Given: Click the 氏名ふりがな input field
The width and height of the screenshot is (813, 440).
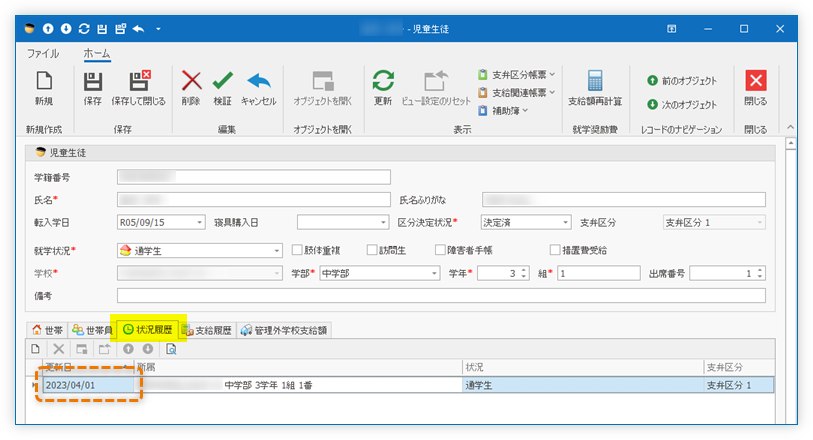Looking at the screenshot, I should (624, 200).
